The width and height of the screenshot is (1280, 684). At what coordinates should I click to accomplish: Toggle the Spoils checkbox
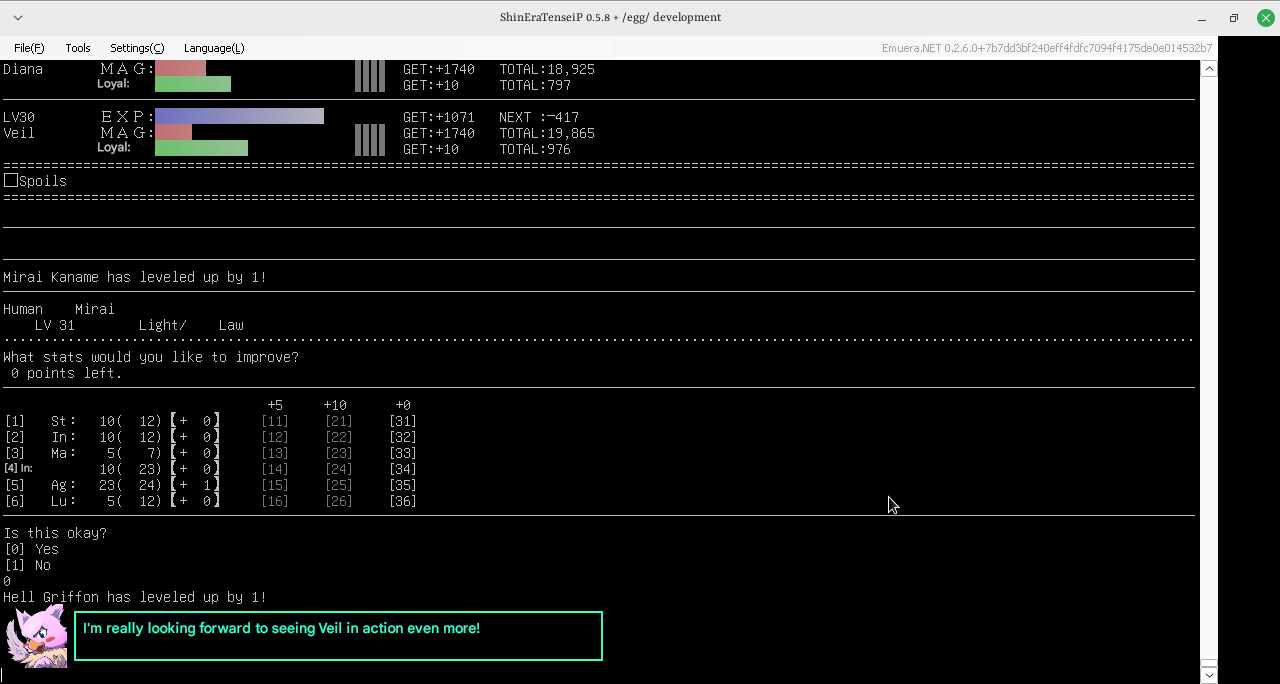coord(11,180)
